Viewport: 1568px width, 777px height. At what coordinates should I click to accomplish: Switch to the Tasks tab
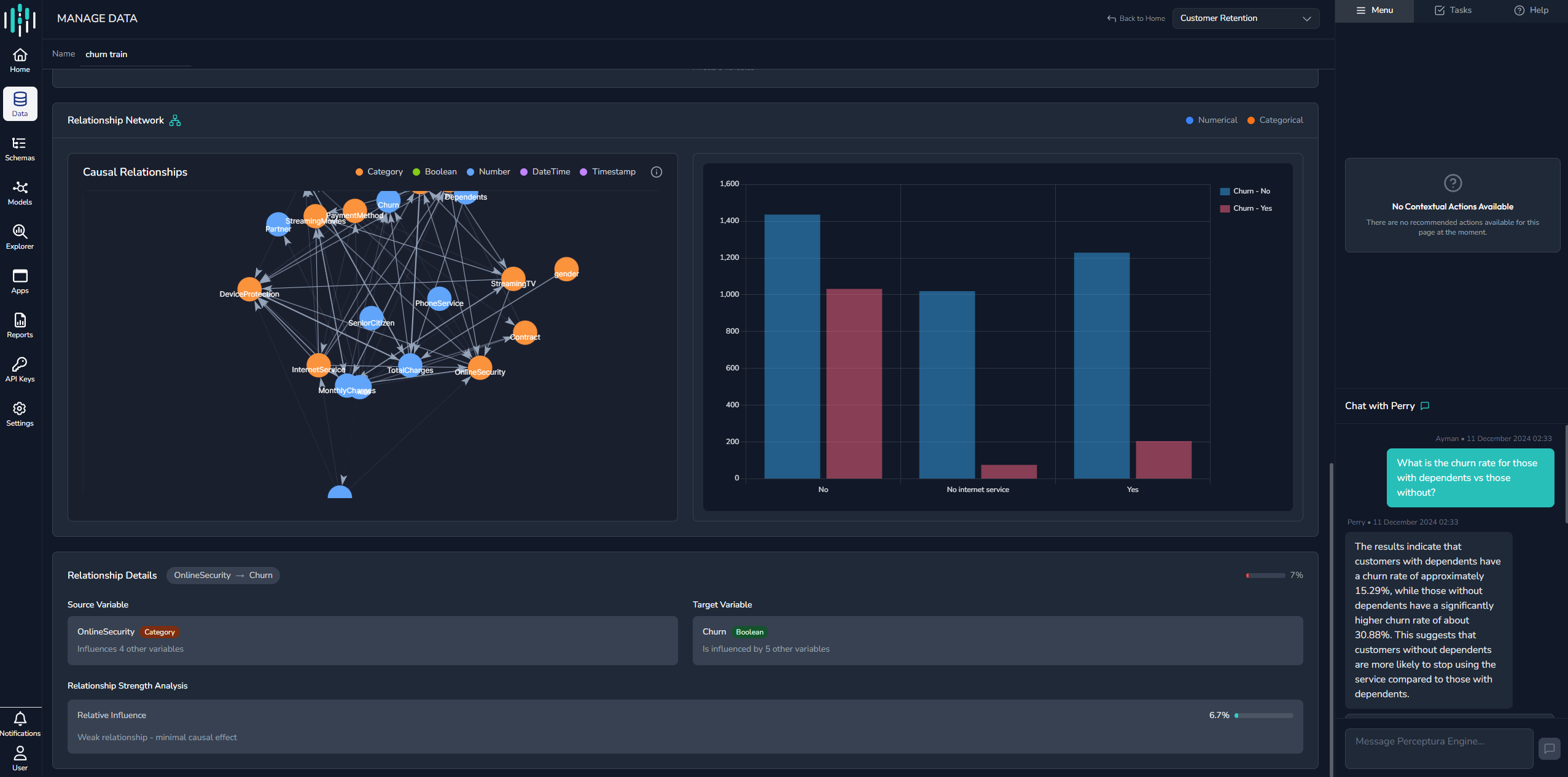tap(1453, 10)
